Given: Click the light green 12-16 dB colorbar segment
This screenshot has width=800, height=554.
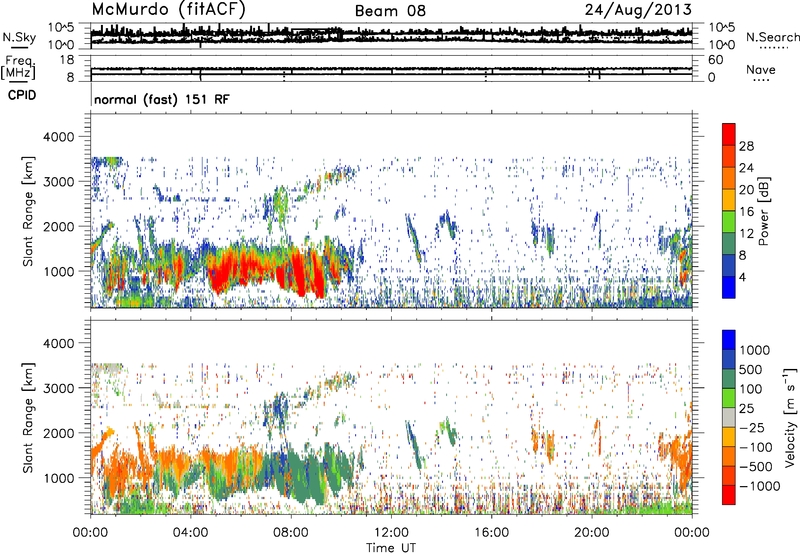Looking at the screenshot, I should pos(729,221).
